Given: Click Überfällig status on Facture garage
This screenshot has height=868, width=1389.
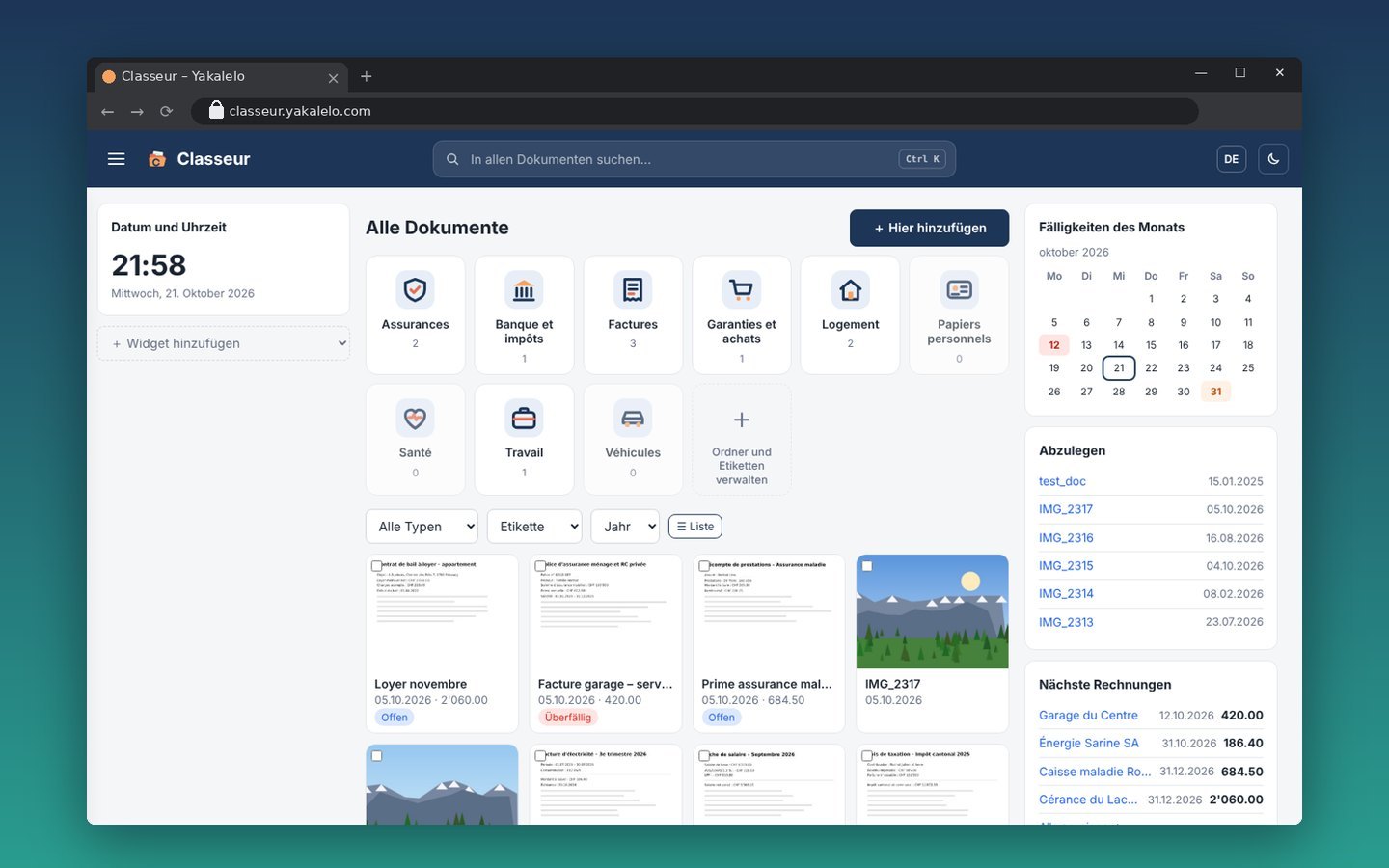Looking at the screenshot, I should [568, 718].
